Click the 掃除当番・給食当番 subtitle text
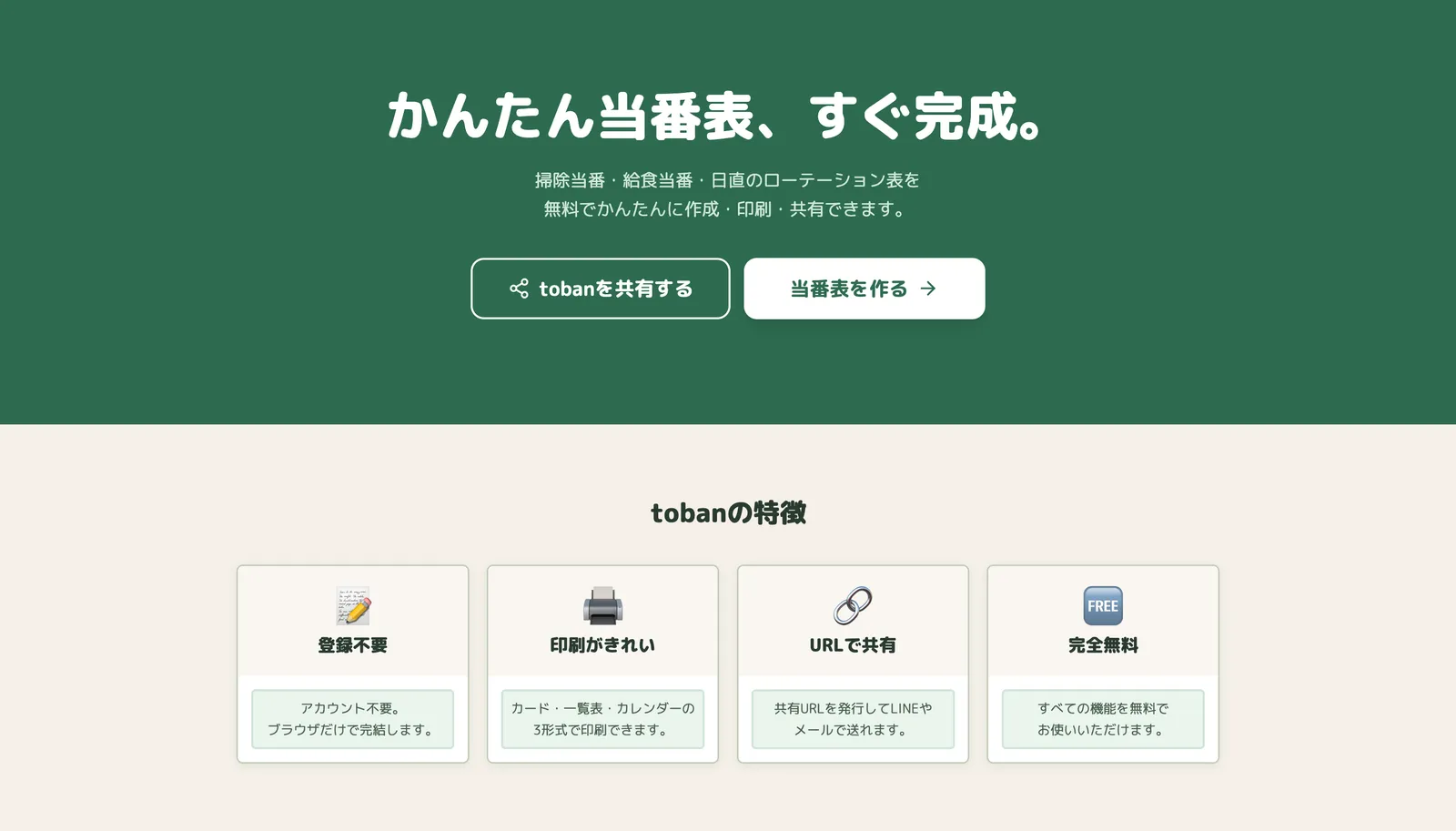The image size is (1456, 831). pyautogui.click(x=728, y=180)
